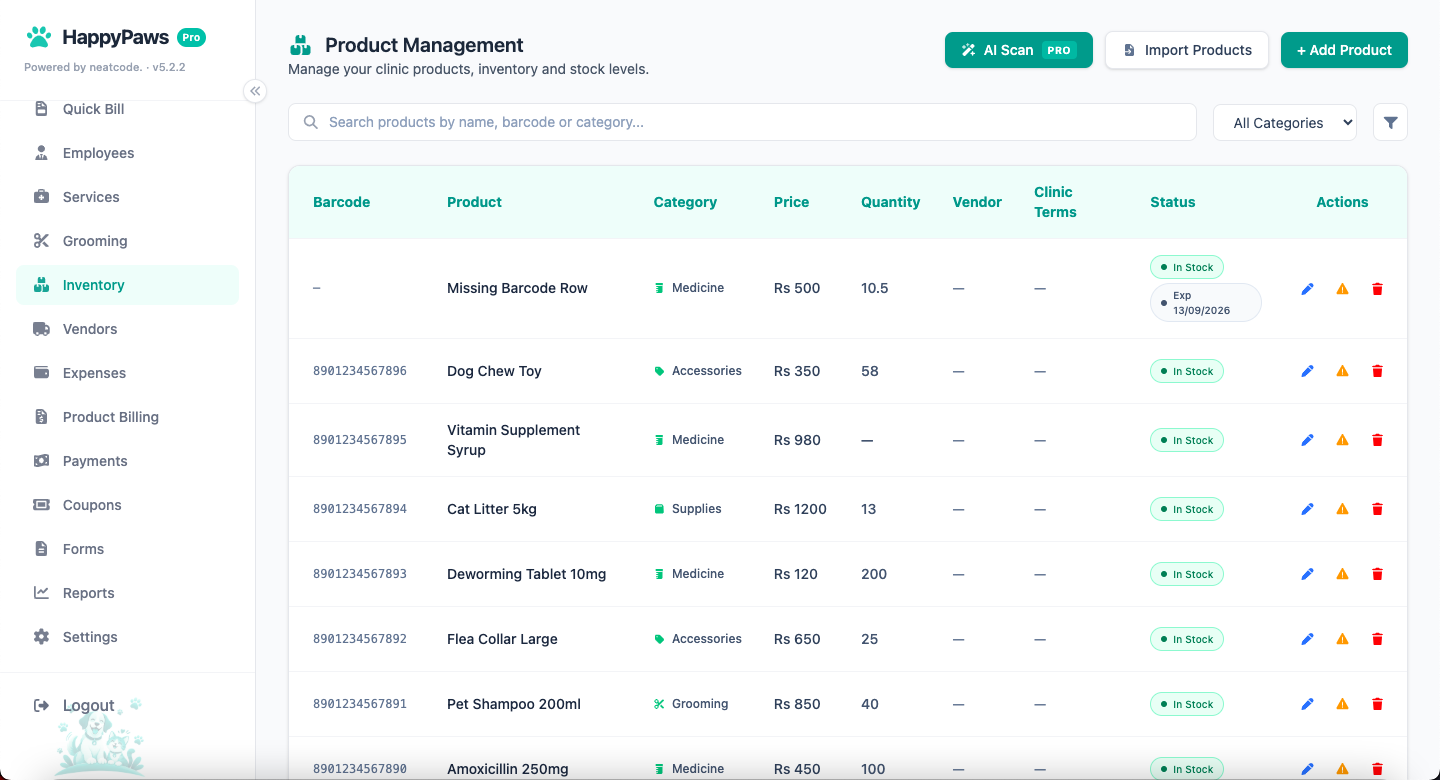The image size is (1440, 780).
Task: Launch the AI Scan PRO button
Action: 1018,50
